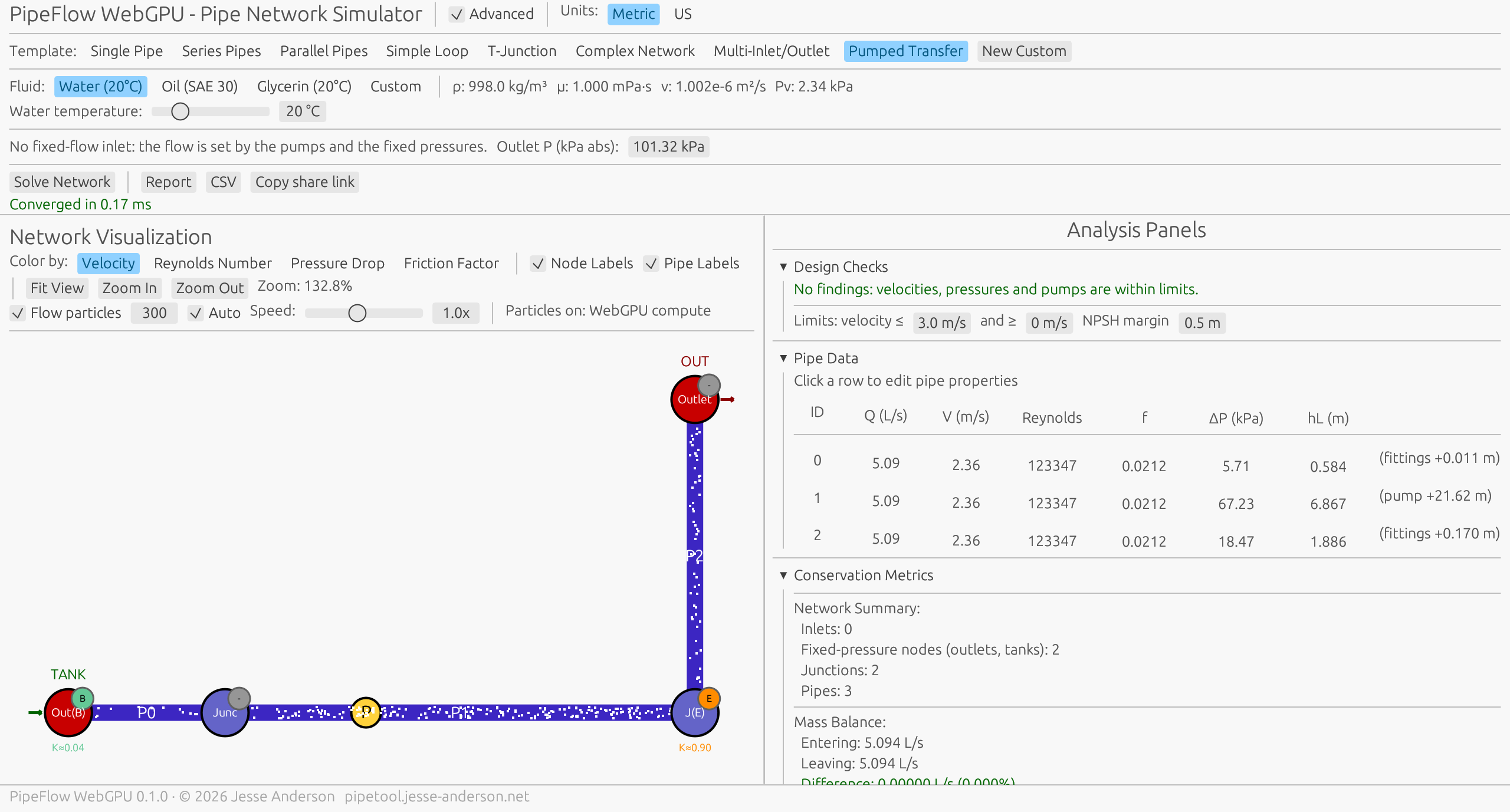Click the NPSH margin 0.5 m field
This screenshot has height=812, width=1510.
[1202, 323]
